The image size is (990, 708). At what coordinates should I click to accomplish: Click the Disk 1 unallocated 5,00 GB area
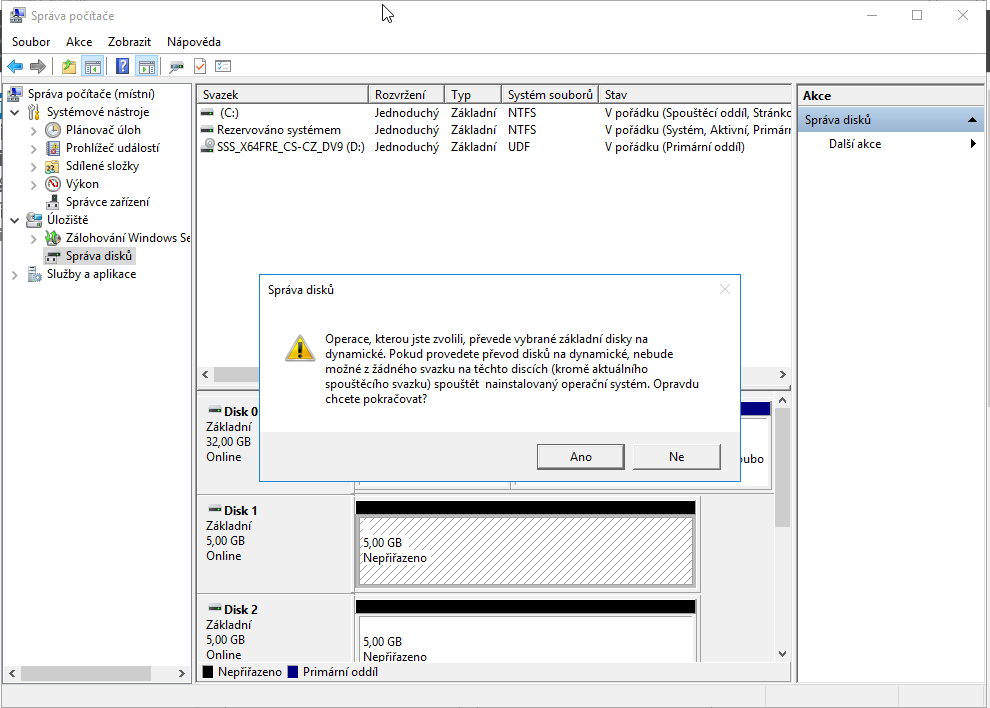pos(525,551)
